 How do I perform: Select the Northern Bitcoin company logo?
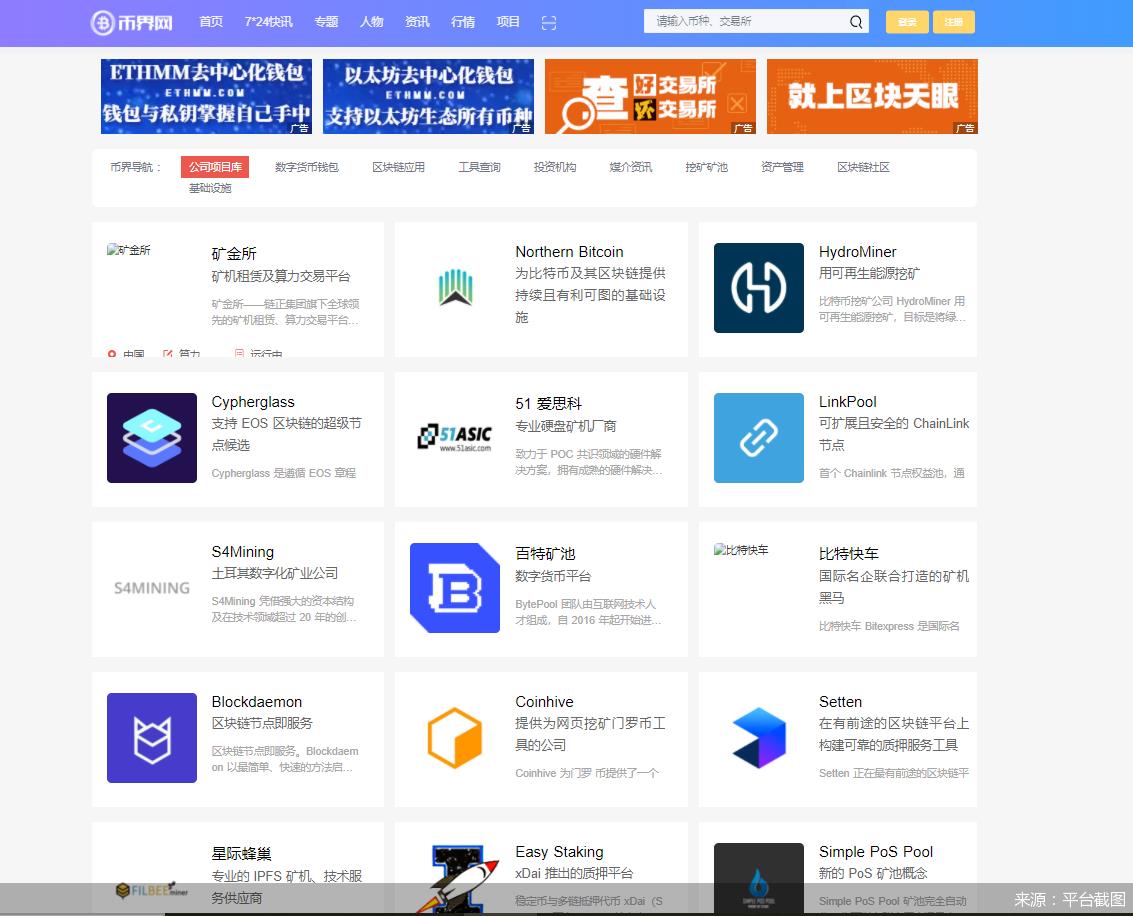pos(455,287)
